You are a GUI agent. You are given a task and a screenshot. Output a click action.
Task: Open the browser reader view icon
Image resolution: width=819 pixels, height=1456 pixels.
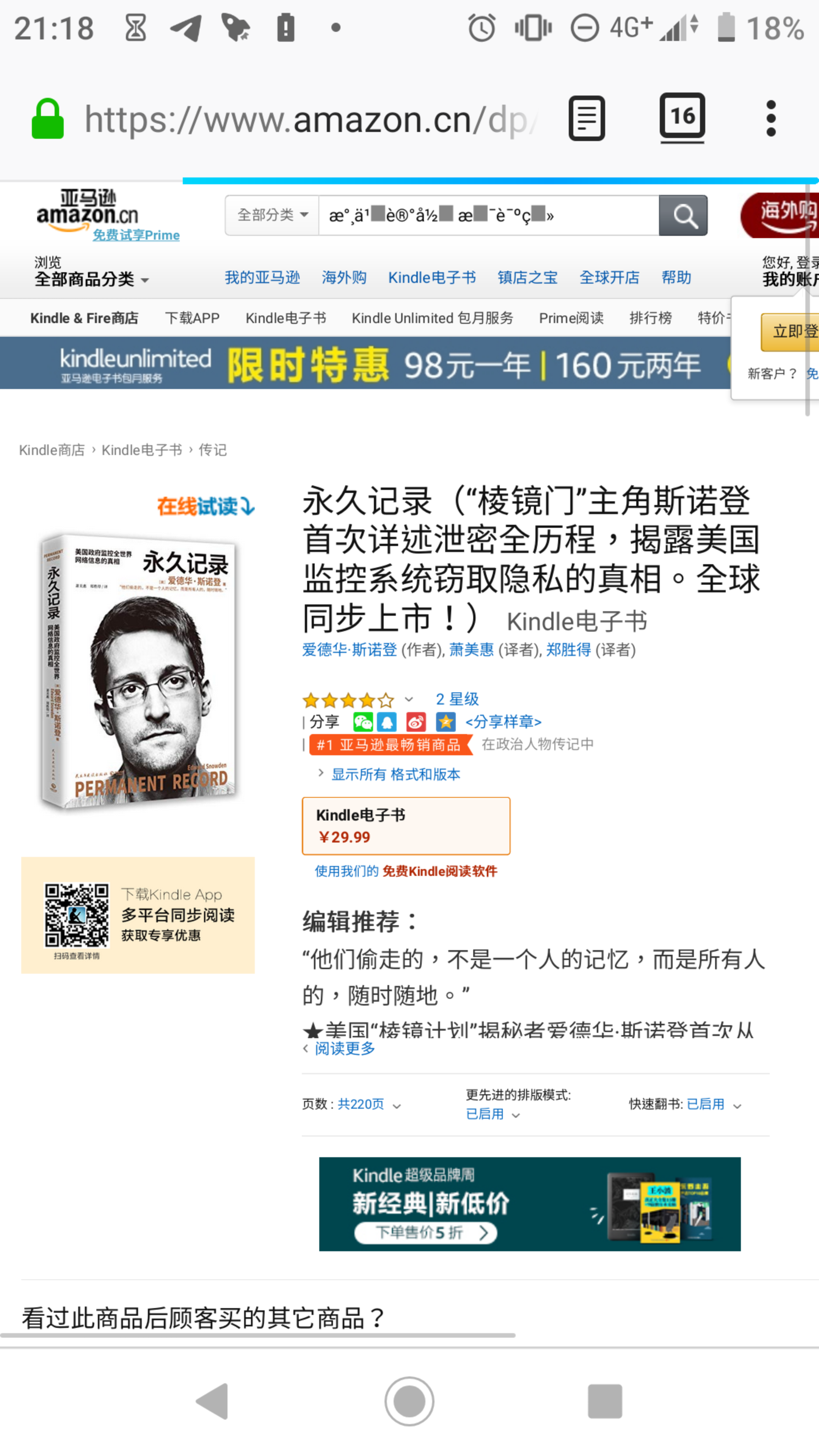point(586,119)
